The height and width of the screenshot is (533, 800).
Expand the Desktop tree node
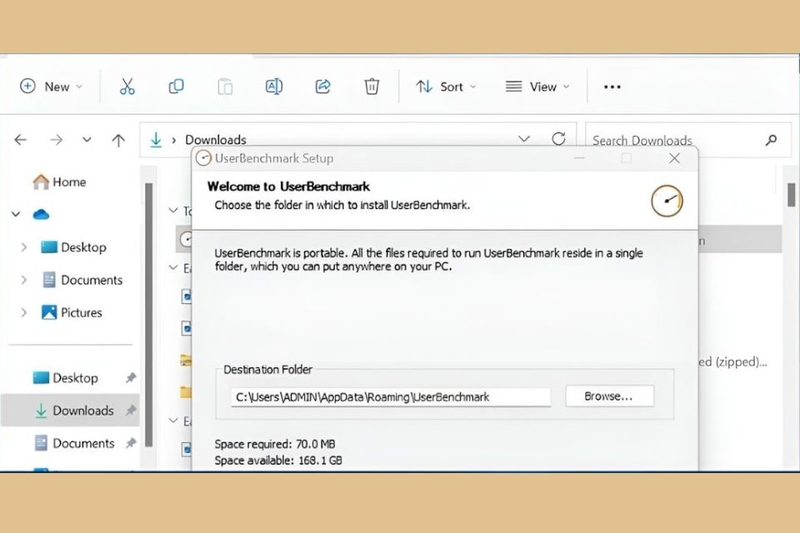(23, 247)
